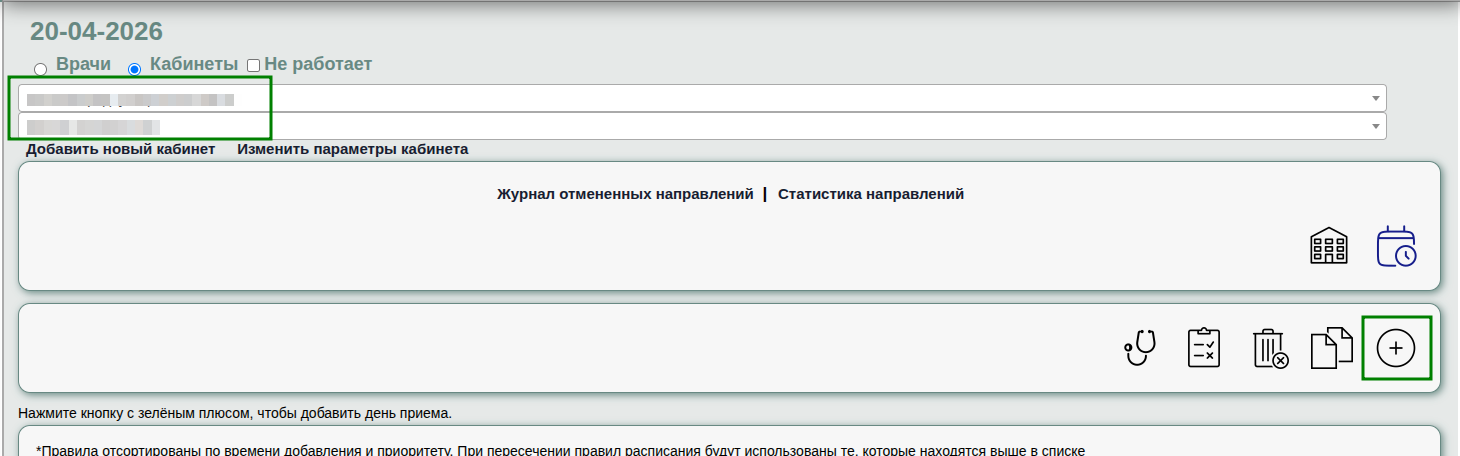Click the blurred value in the top select field
Viewport: 1460px width, 456px height.
(130, 99)
